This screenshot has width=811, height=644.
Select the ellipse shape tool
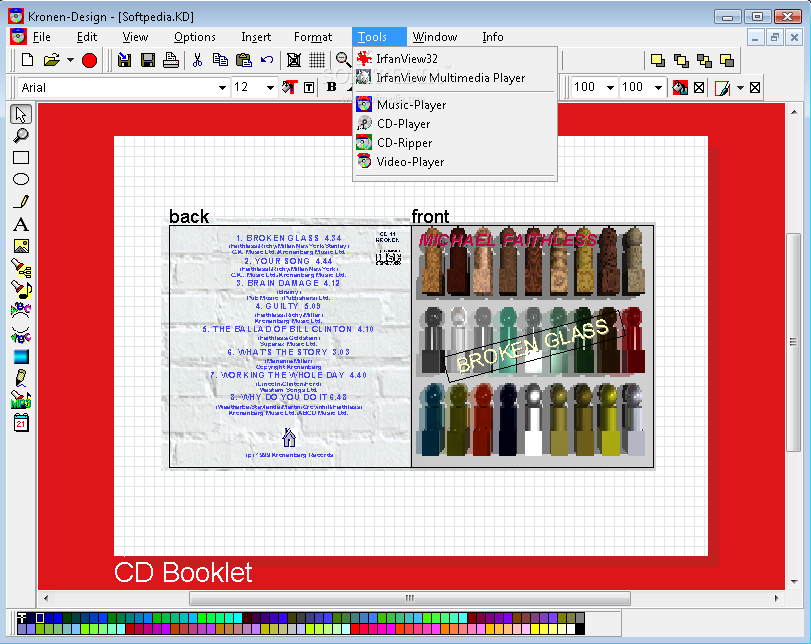point(21,179)
